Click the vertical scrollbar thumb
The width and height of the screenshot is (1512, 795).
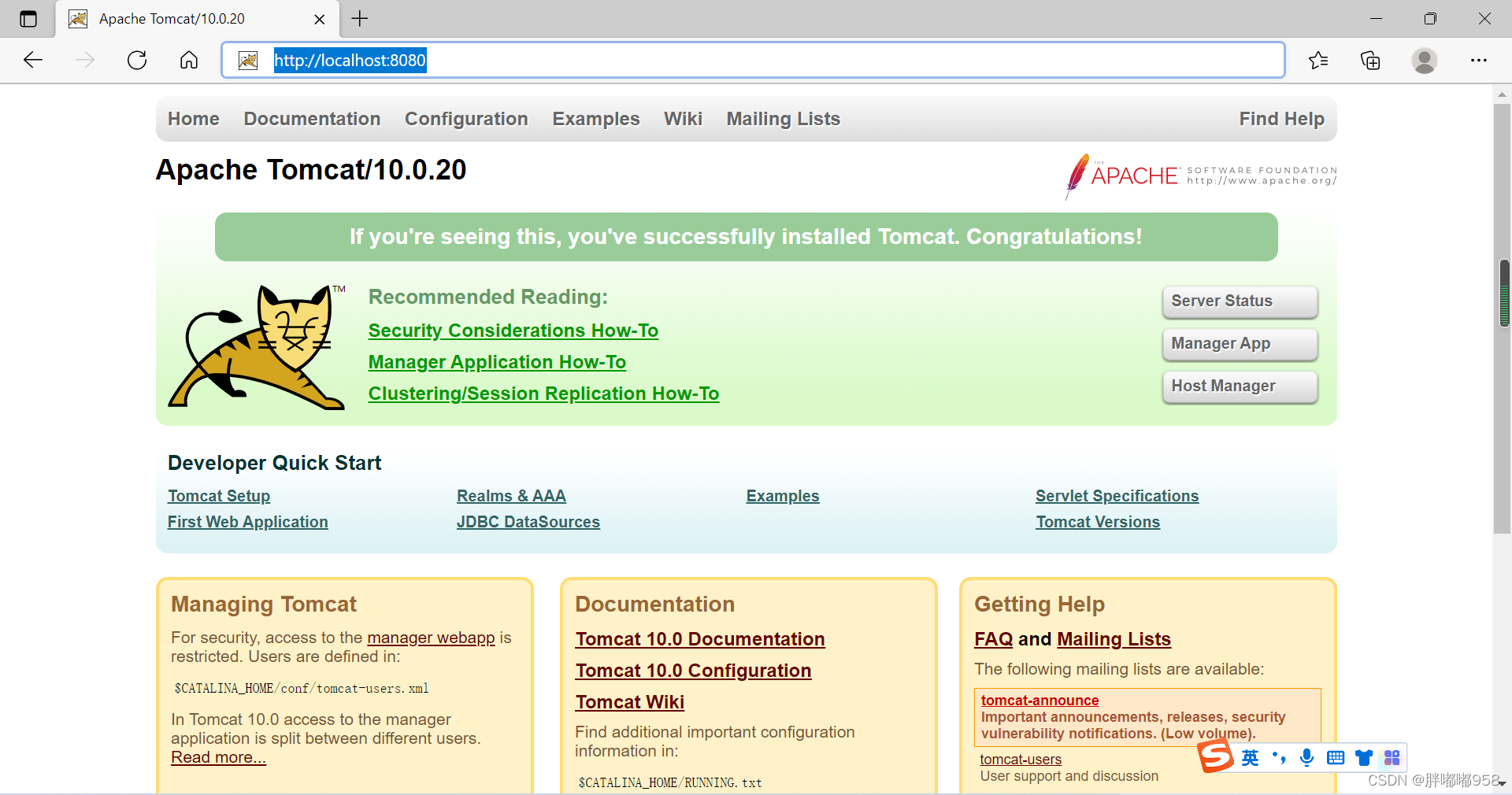[x=1503, y=318]
